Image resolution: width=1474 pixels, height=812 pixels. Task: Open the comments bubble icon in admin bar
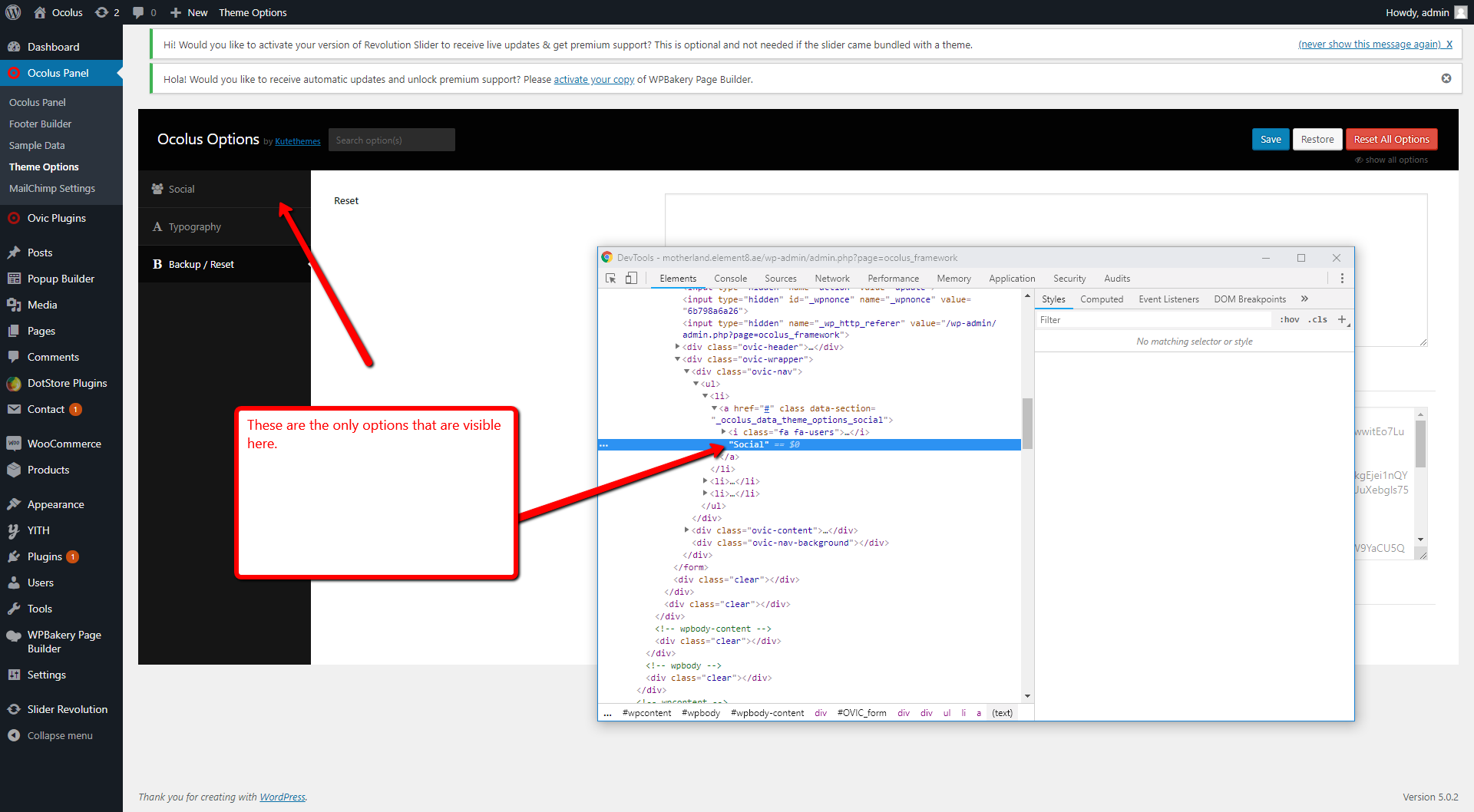pyautogui.click(x=144, y=12)
